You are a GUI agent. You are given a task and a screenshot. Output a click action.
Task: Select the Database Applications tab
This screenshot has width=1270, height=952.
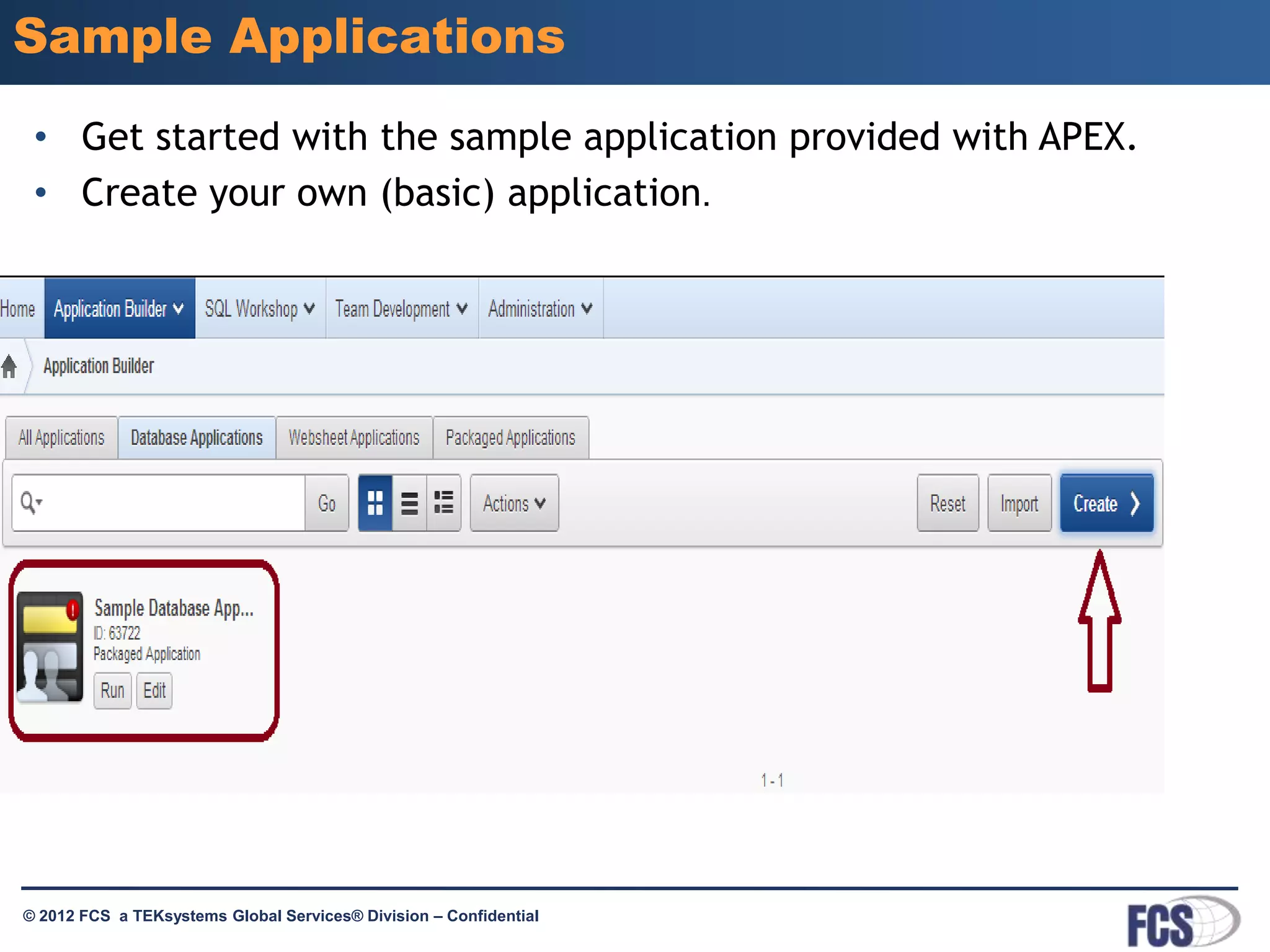[x=197, y=438]
